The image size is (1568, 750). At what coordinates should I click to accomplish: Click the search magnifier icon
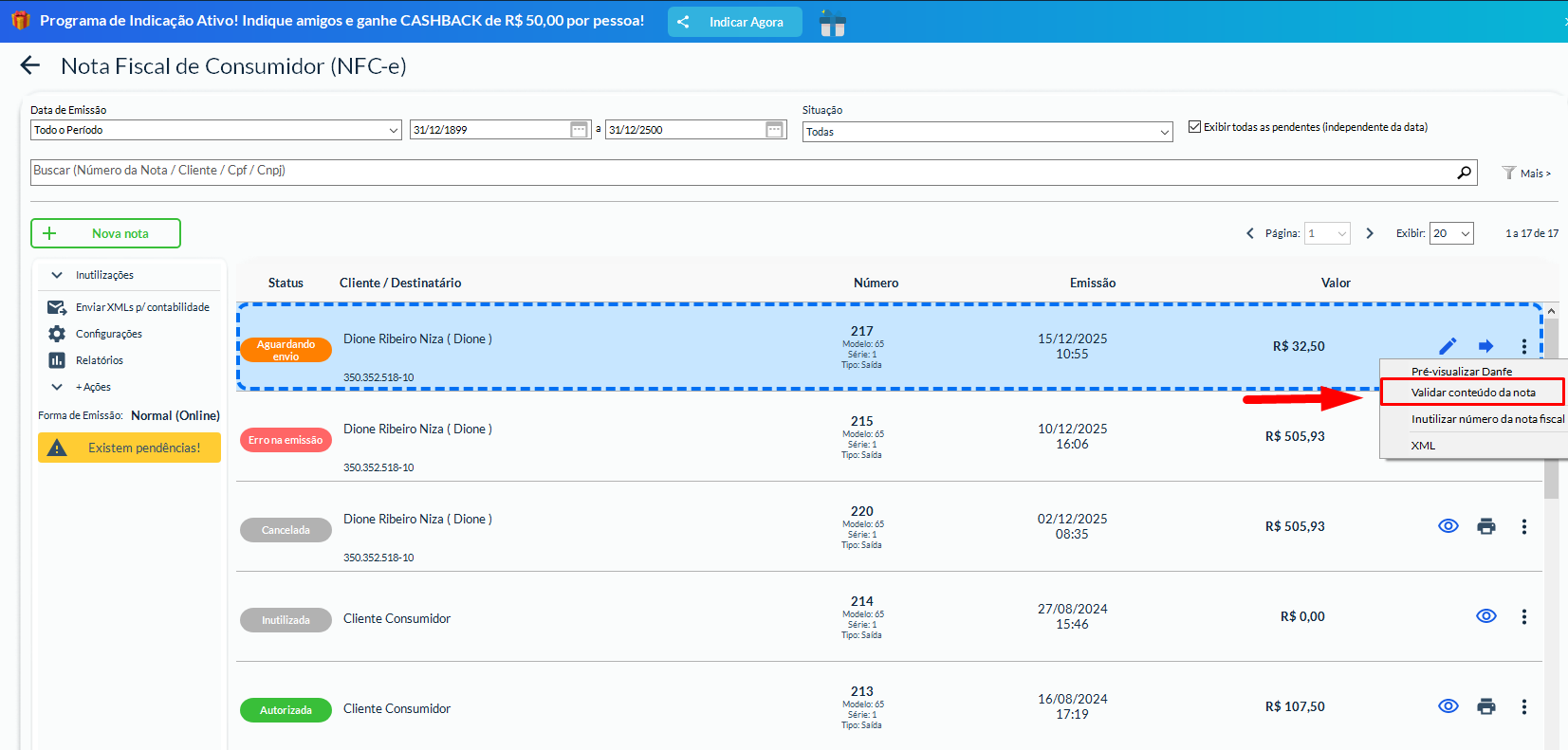[1464, 173]
